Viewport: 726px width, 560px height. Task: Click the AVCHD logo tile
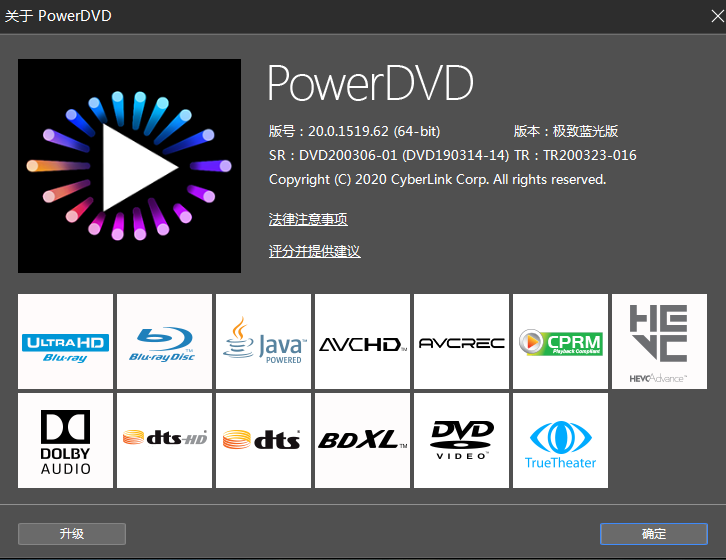point(363,341)
